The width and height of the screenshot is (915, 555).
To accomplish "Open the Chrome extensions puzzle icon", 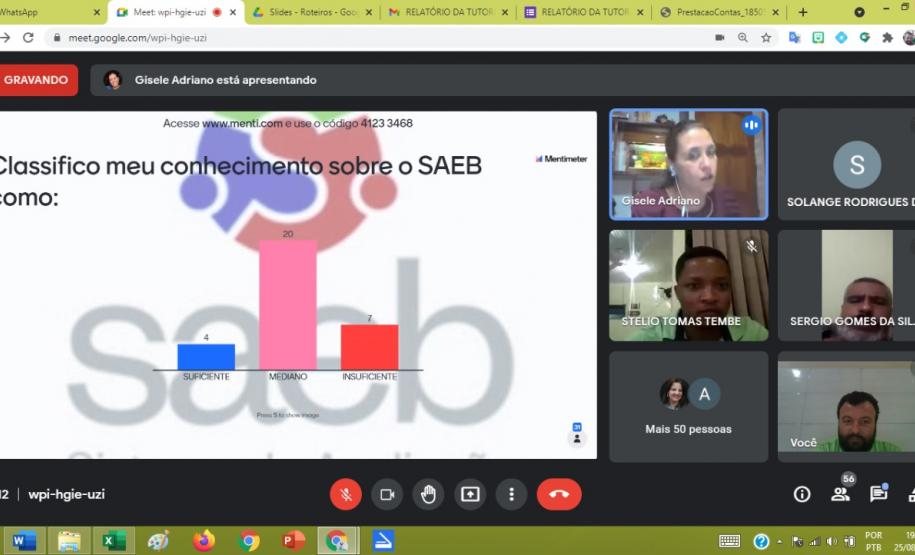I will (886, 37).
